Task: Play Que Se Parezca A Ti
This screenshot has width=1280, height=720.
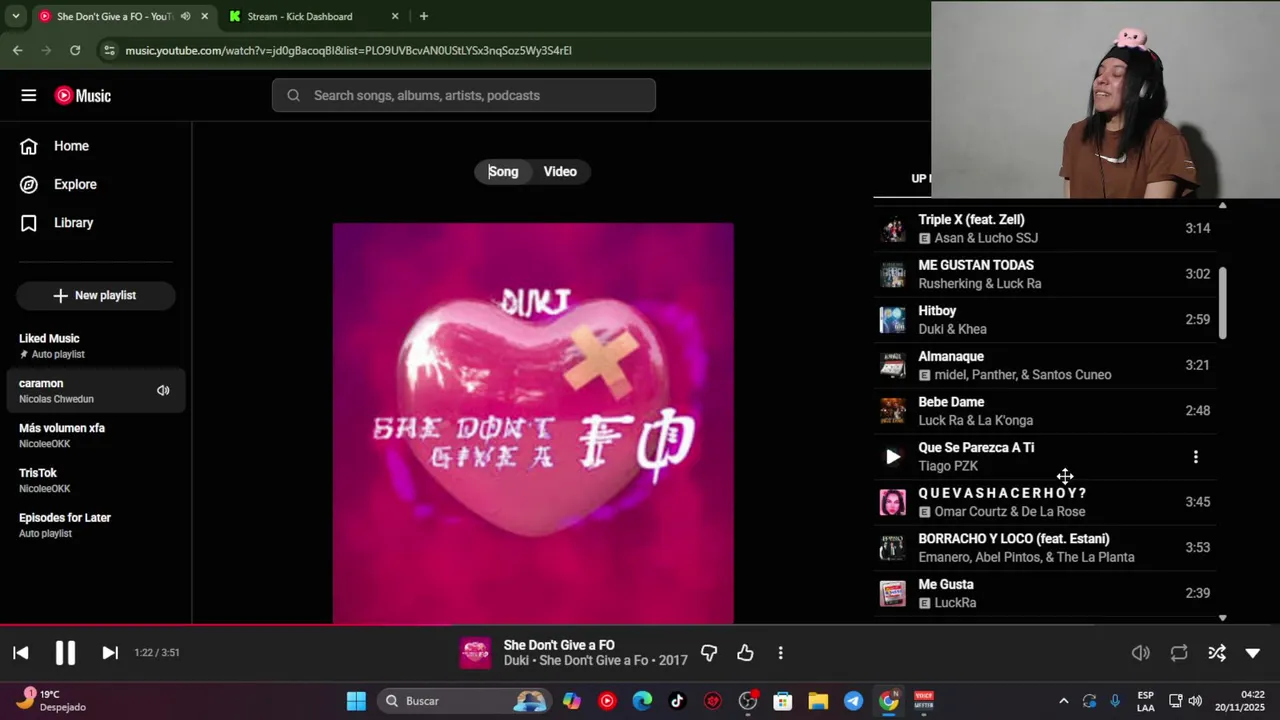Action: click(x=893, y=457)
